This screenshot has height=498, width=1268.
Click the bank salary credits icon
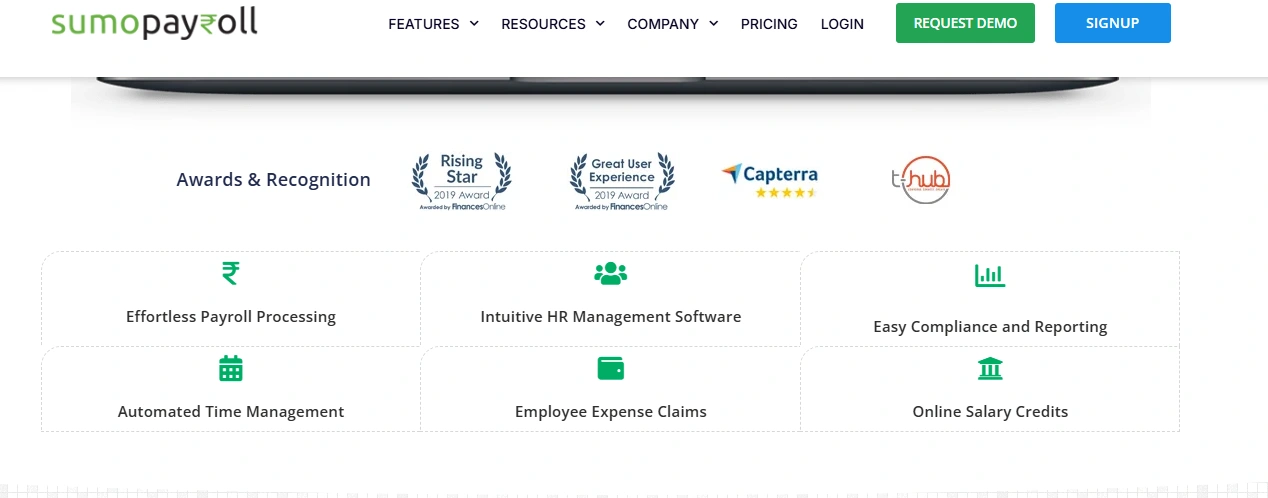click(990, 368)
